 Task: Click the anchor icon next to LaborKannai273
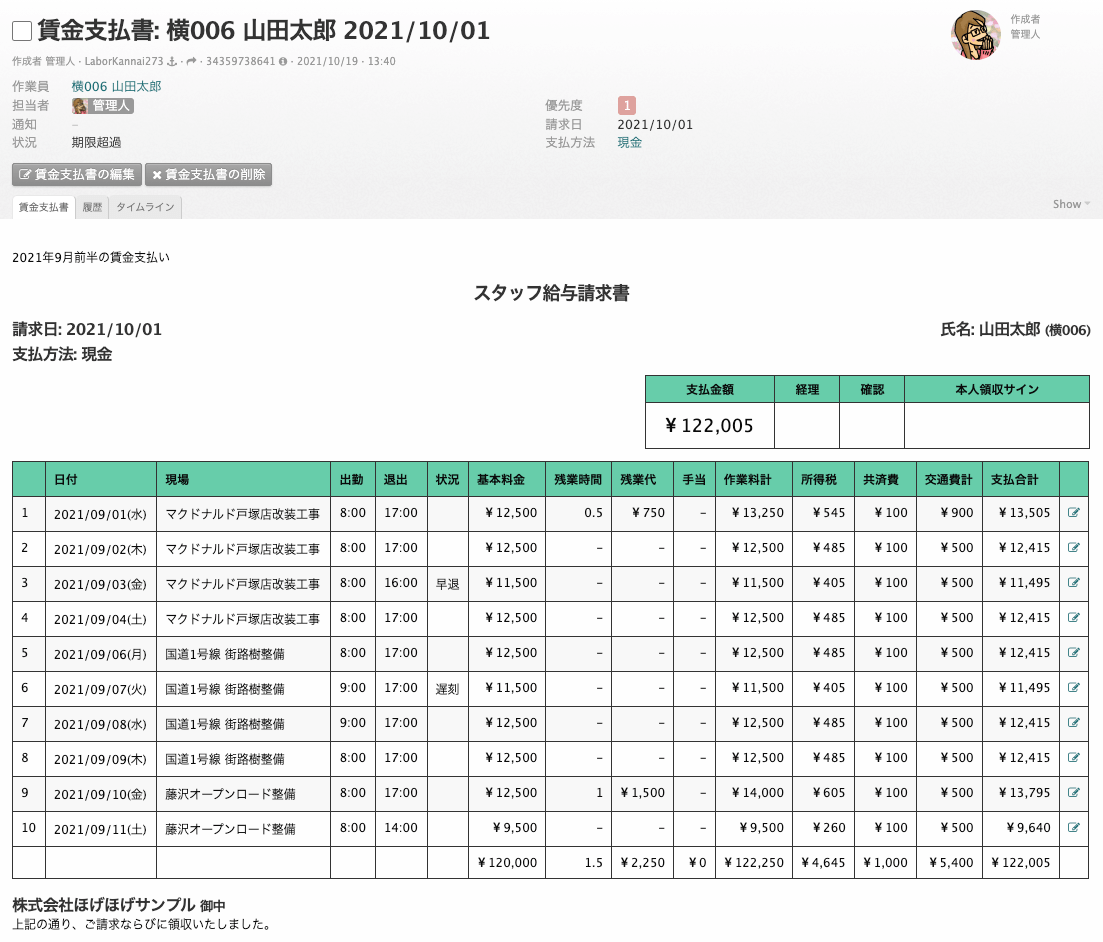[171, 61]
